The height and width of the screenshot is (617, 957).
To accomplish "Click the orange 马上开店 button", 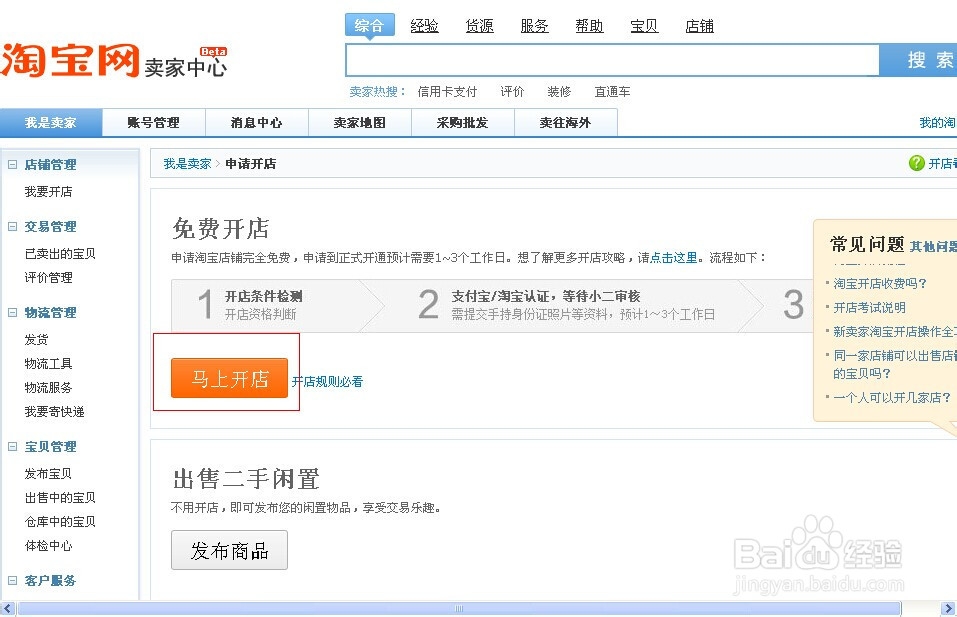I will 229,378.
